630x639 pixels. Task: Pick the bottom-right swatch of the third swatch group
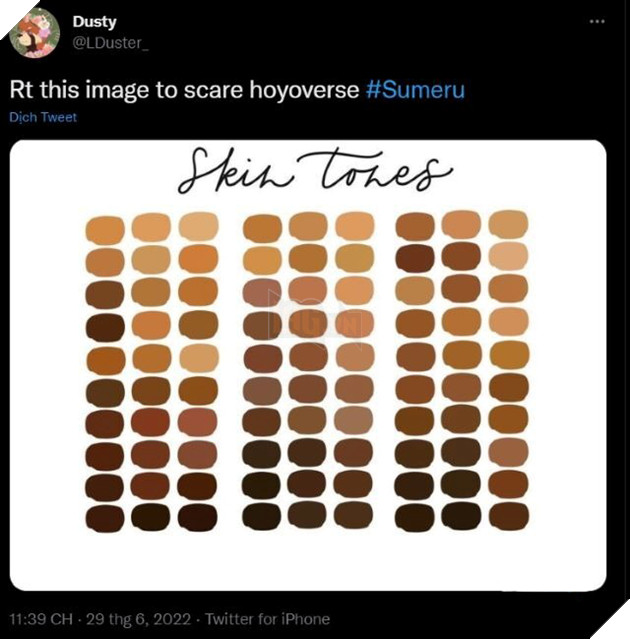click(509, 515)
